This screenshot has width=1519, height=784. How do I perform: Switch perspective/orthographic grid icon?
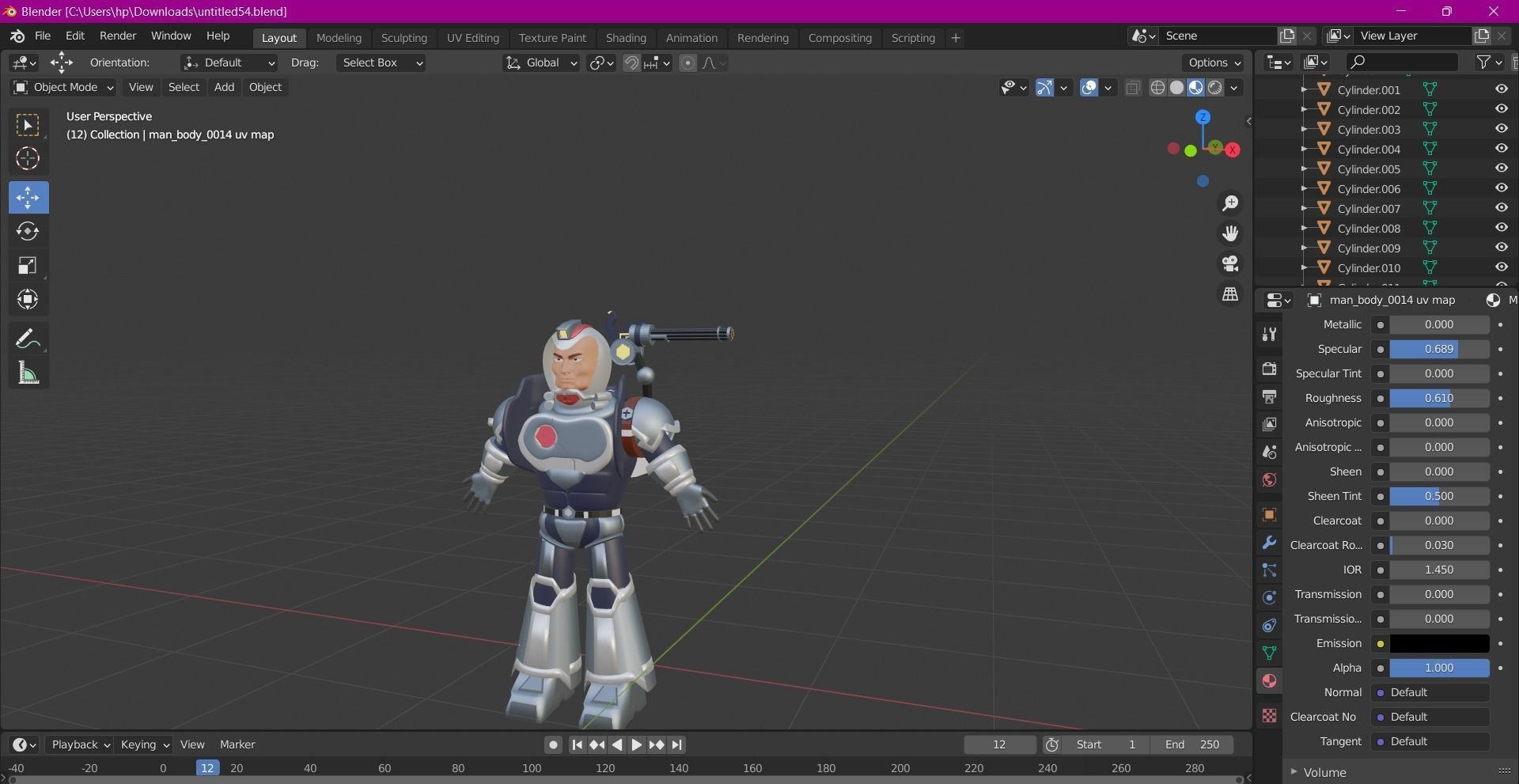point(1230,294)
